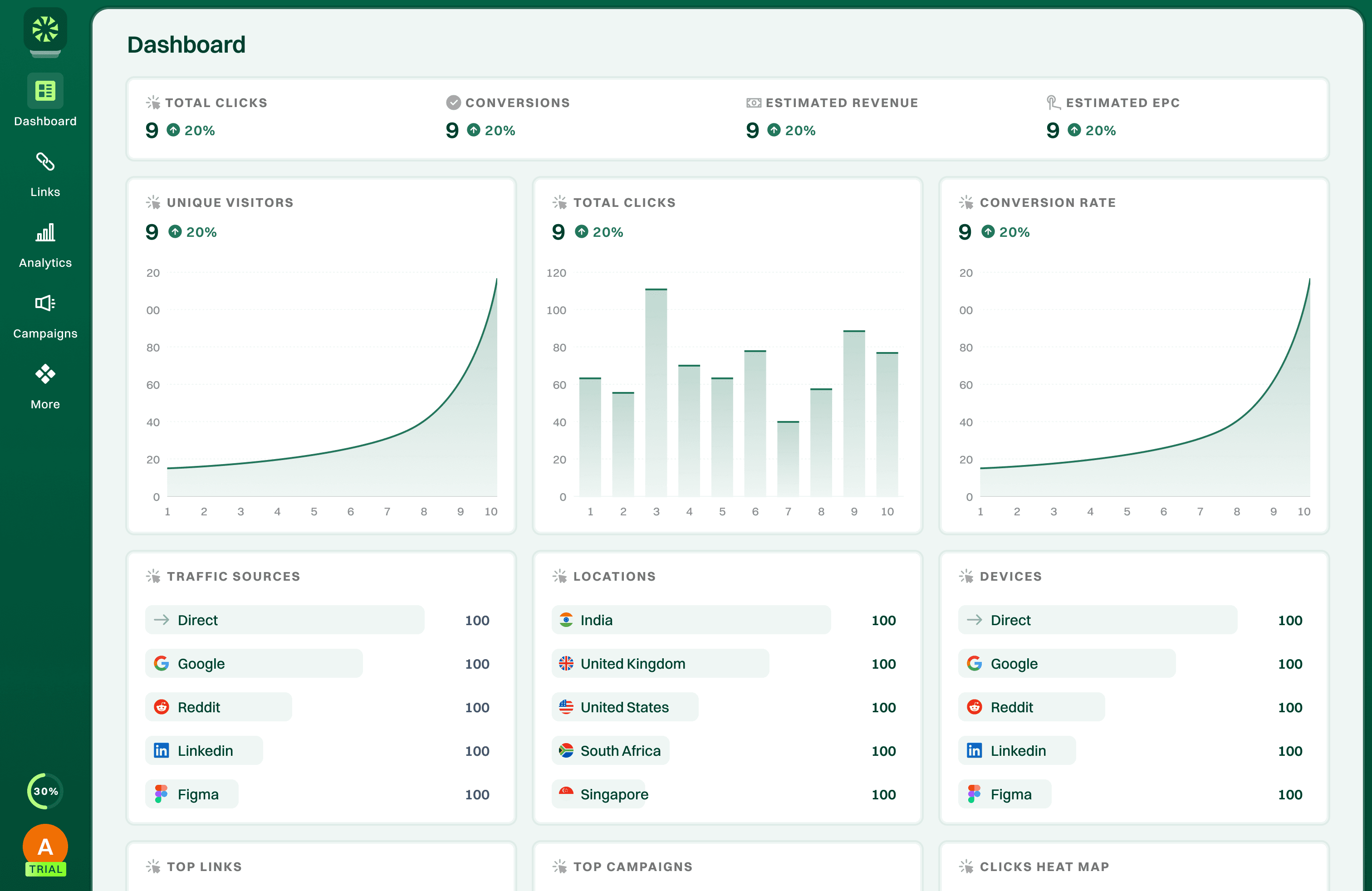Image resolution: width=1372 pixels, height=891 pixels.
Task: Click the app logo in the sidebar
Action: (45, 29)
